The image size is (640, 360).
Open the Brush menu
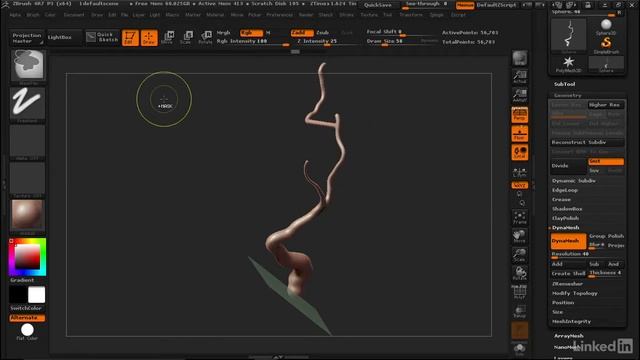(x=33, y=15)
